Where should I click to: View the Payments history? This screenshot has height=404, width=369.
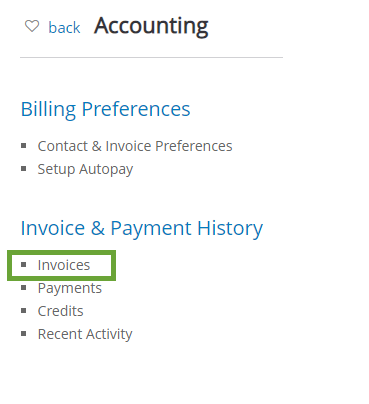coord(70,288)
